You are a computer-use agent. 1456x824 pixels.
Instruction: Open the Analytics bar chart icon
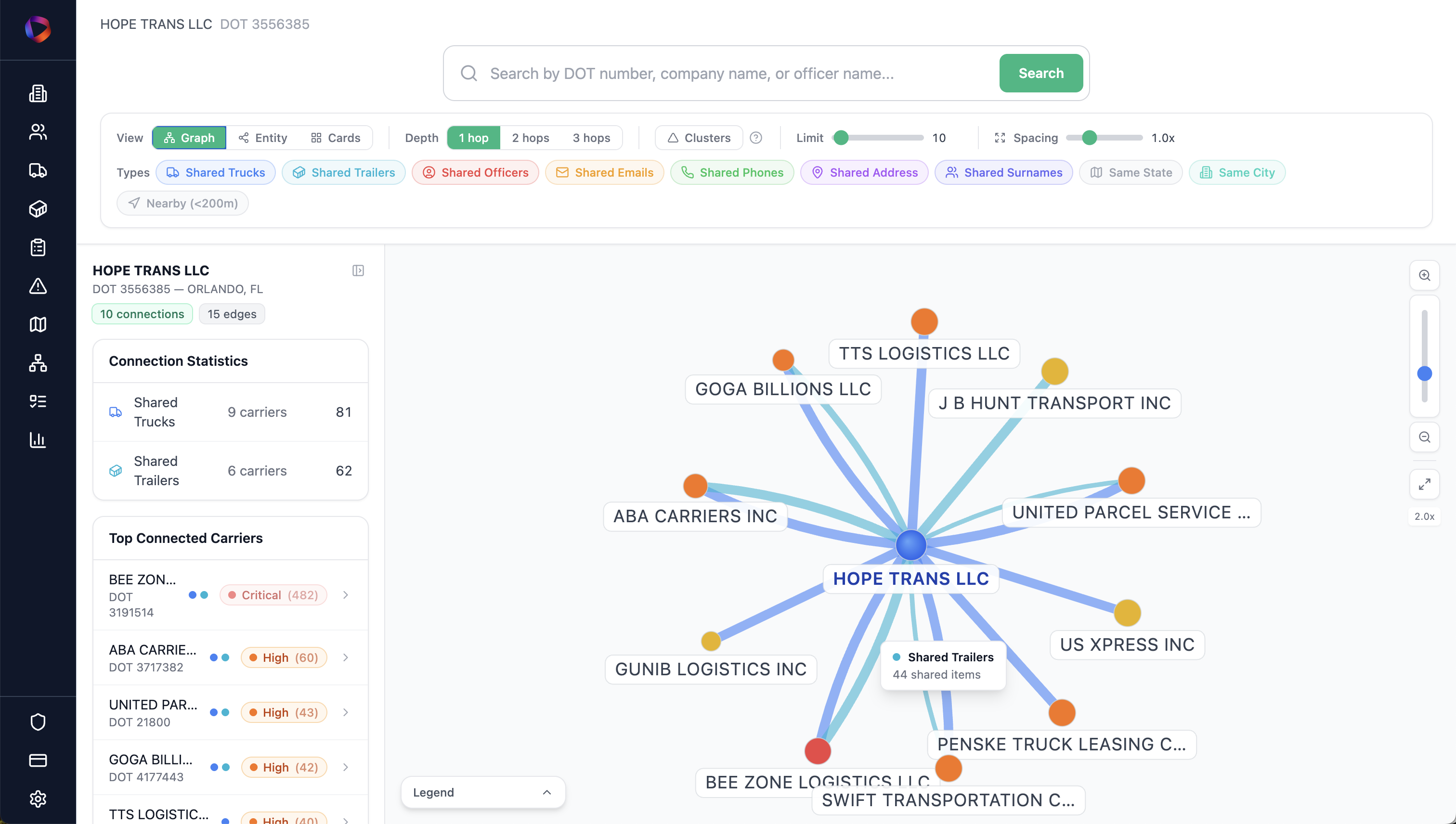38,440
